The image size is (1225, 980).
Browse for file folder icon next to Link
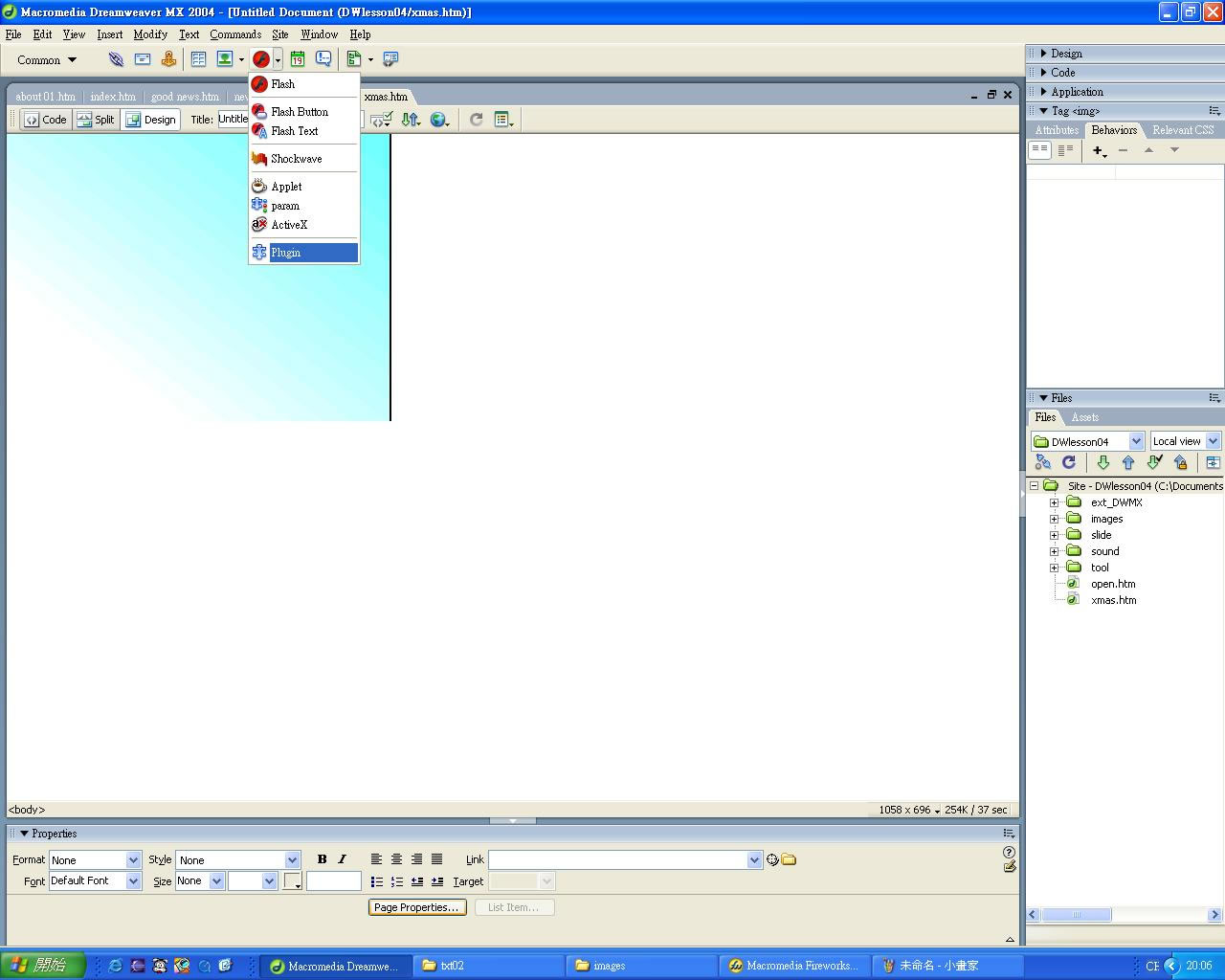click(x=789, y=859)
